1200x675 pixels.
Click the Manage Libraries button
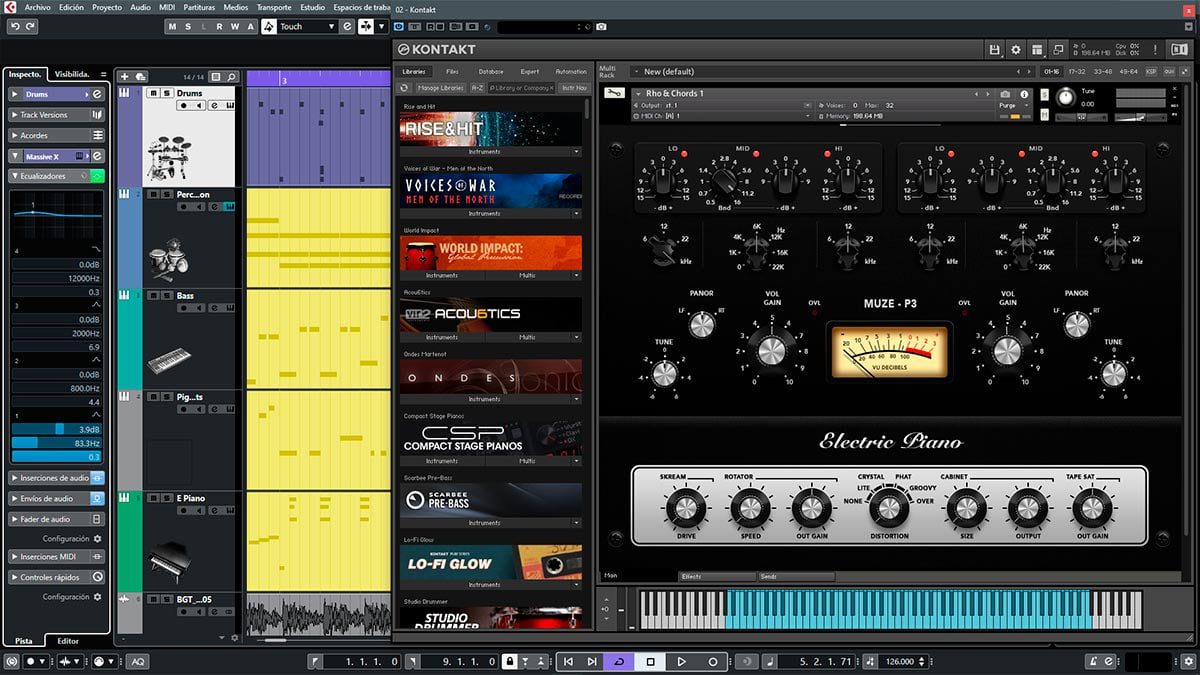click(x=439, y=88)
